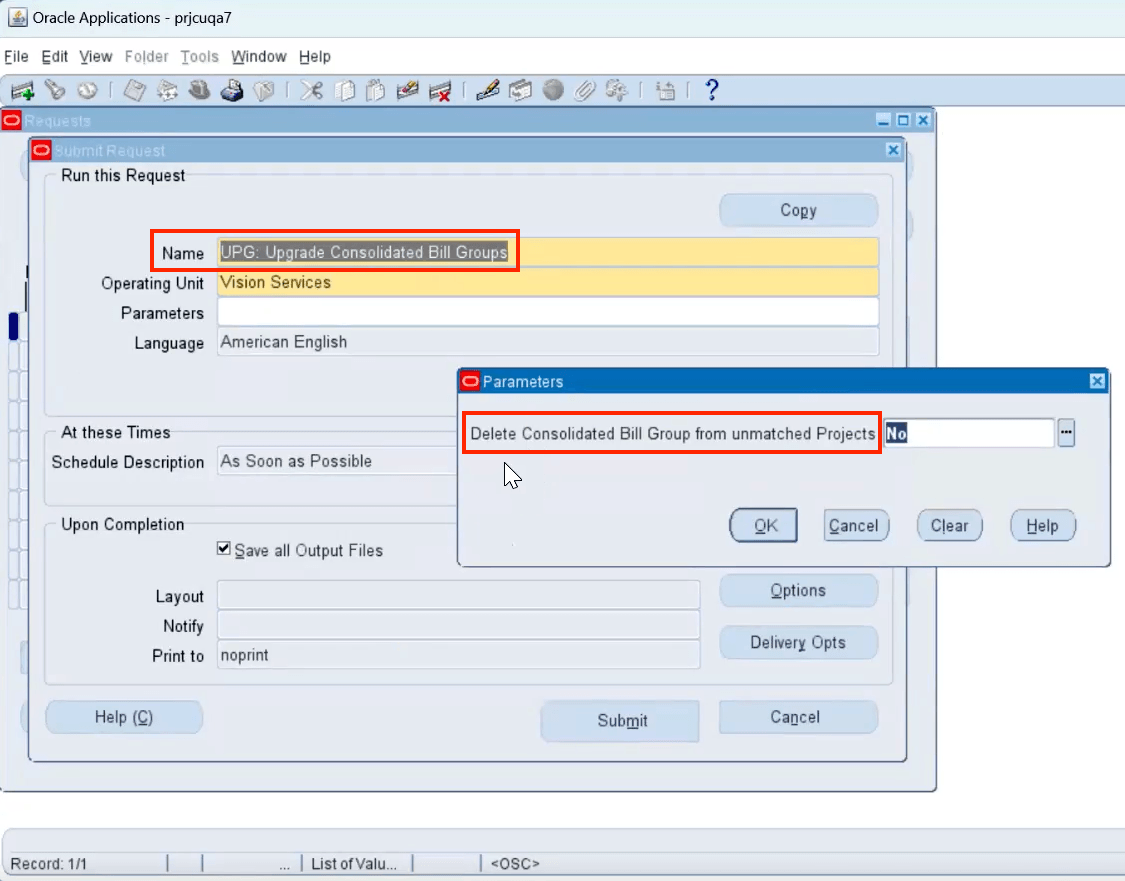Close the Submit Request window
The height and width of the screenshot is (881, 1125).
pos(893,150)
